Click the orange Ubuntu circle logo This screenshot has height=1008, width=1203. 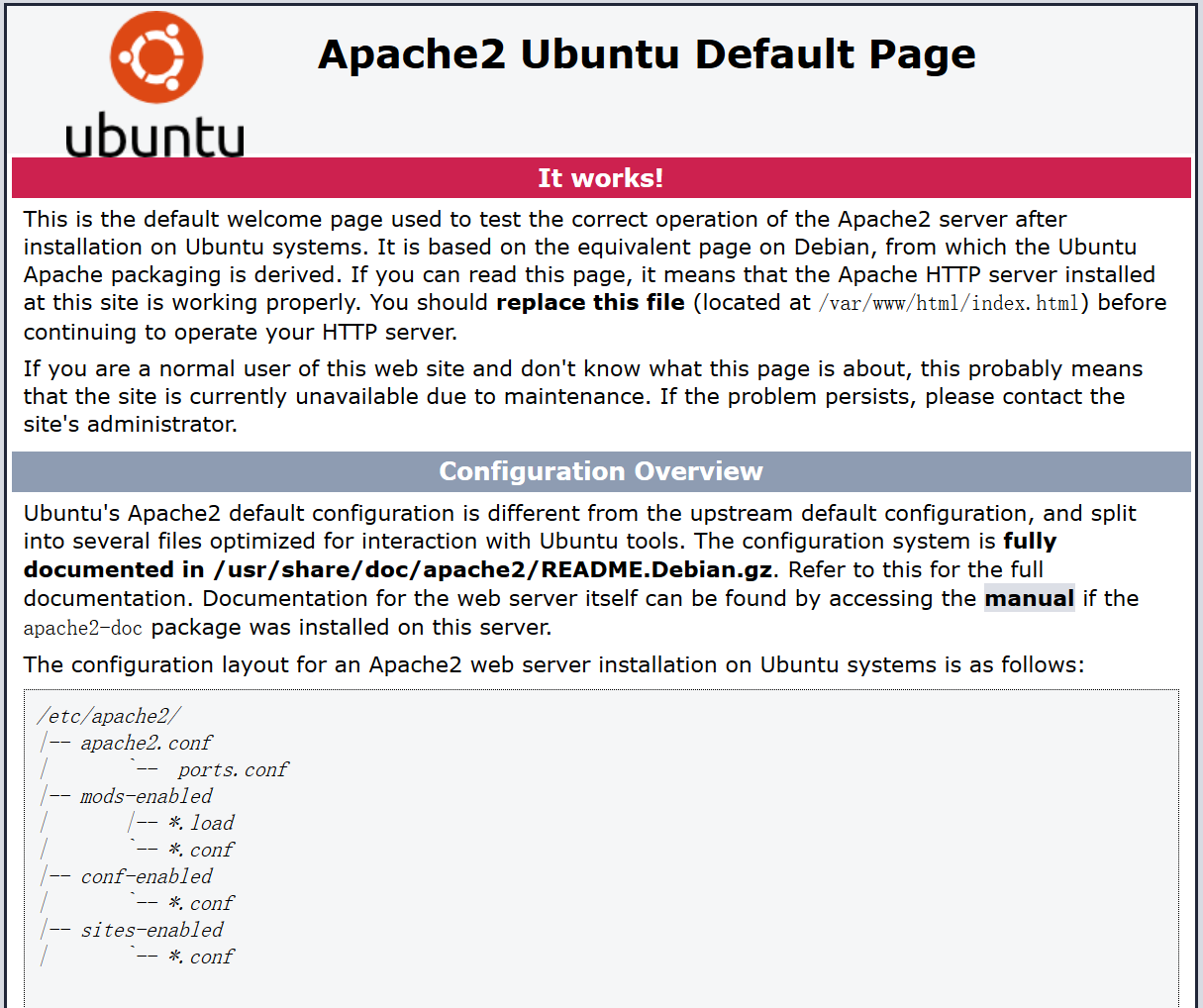coord(156,57)
